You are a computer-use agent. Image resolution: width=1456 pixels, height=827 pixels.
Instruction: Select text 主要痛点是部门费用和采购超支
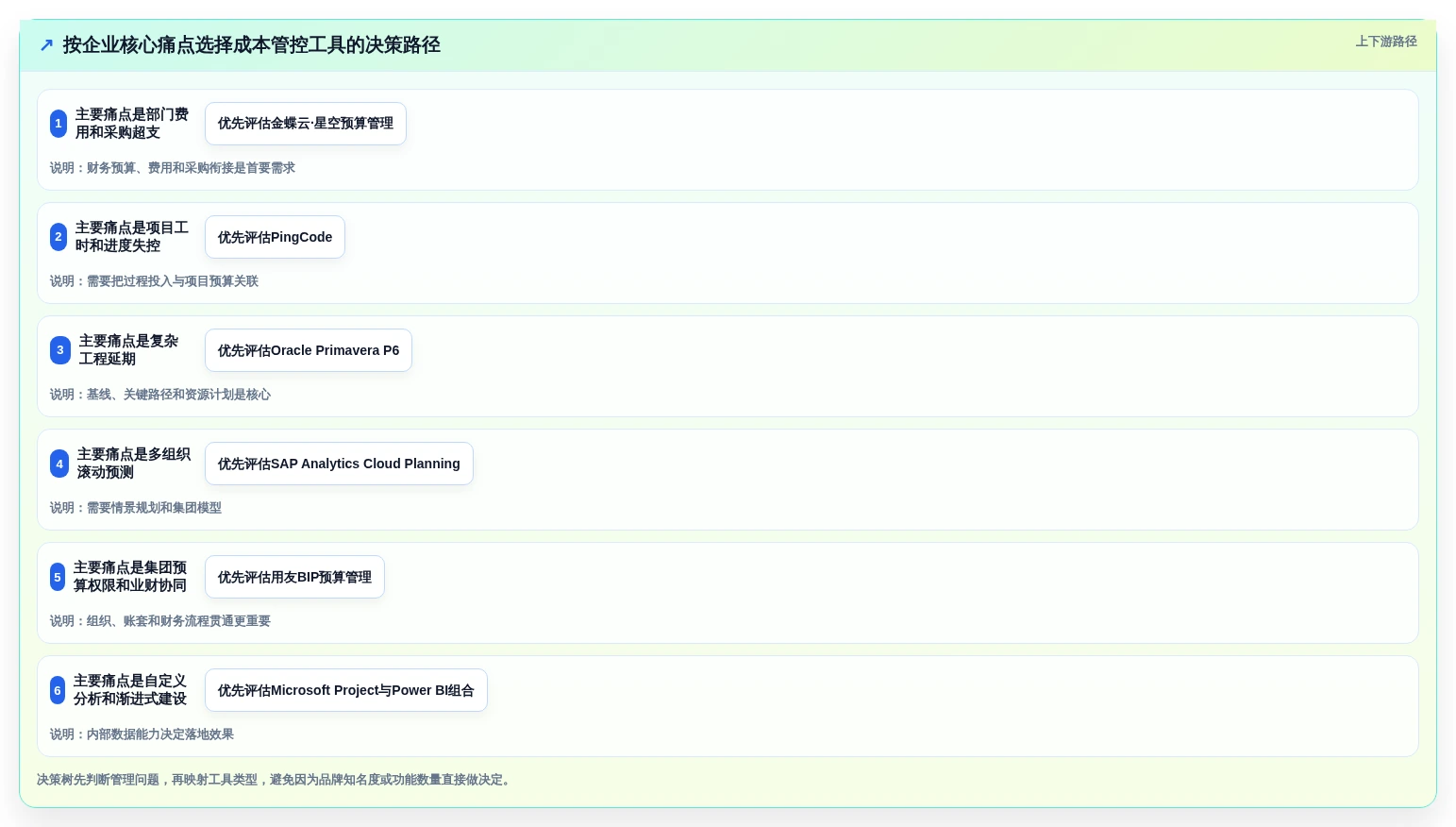[132, 124]
